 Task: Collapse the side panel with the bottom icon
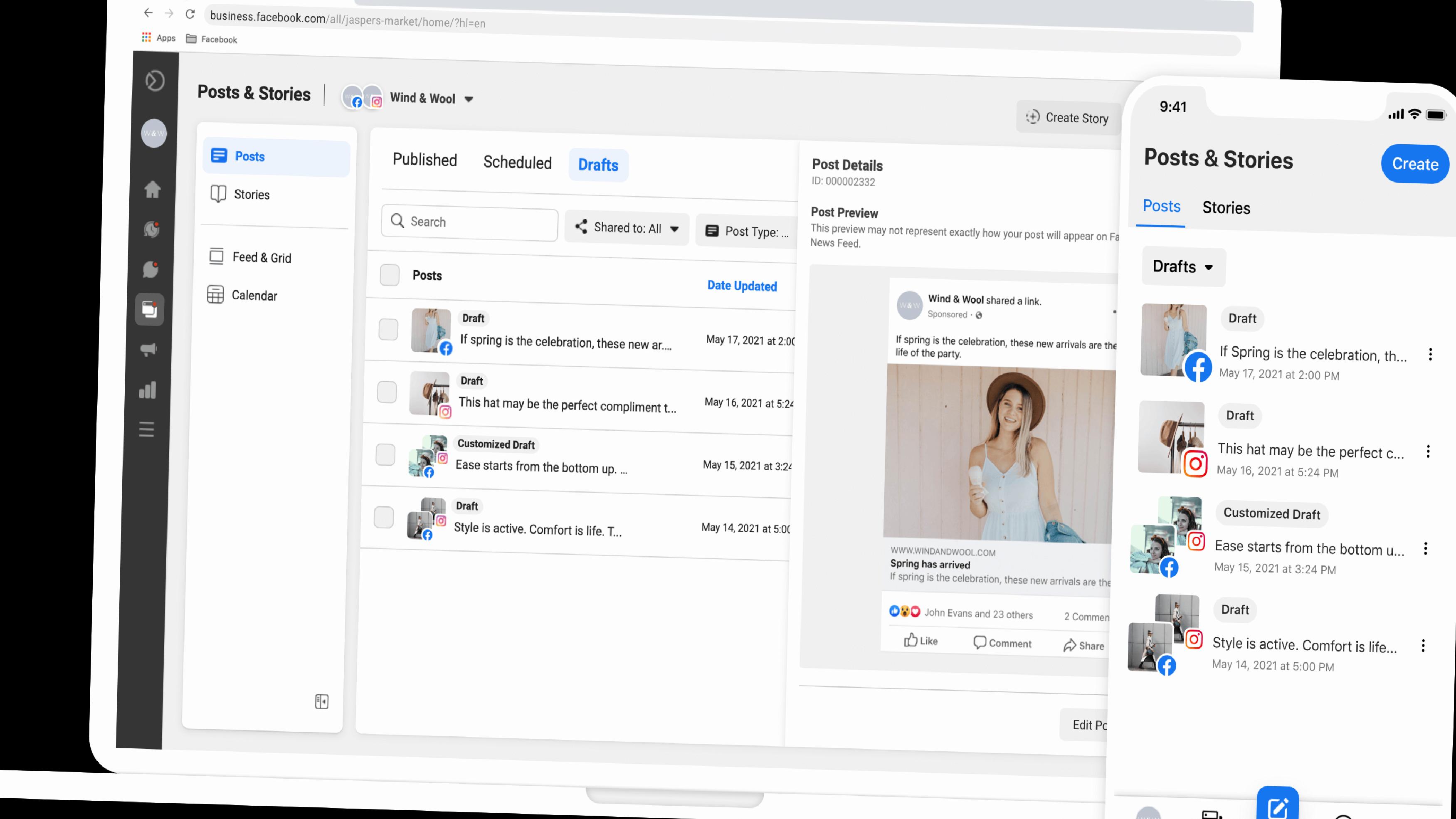pos(322,701)
